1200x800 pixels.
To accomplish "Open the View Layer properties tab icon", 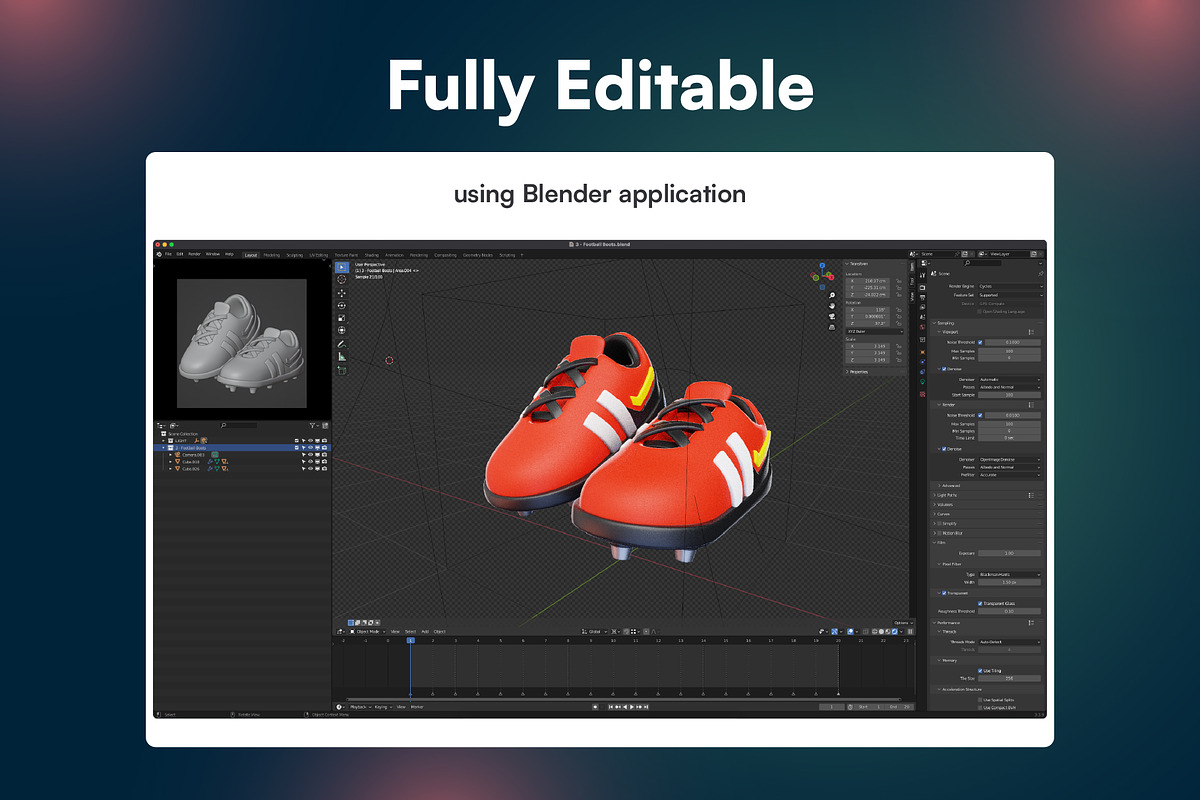I will click(923, 307).
